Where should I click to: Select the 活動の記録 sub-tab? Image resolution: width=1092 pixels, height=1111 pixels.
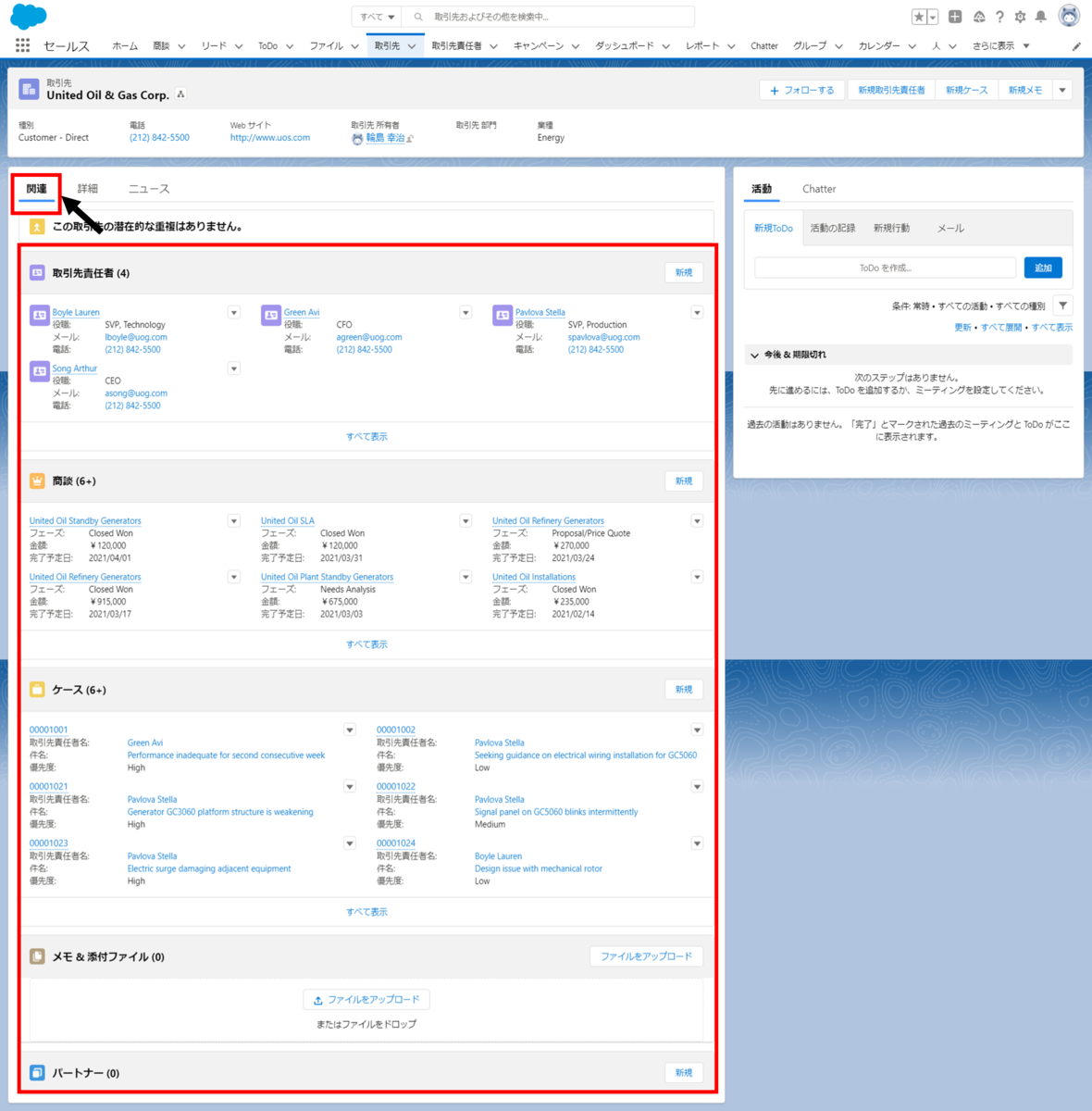click(833, 228)
